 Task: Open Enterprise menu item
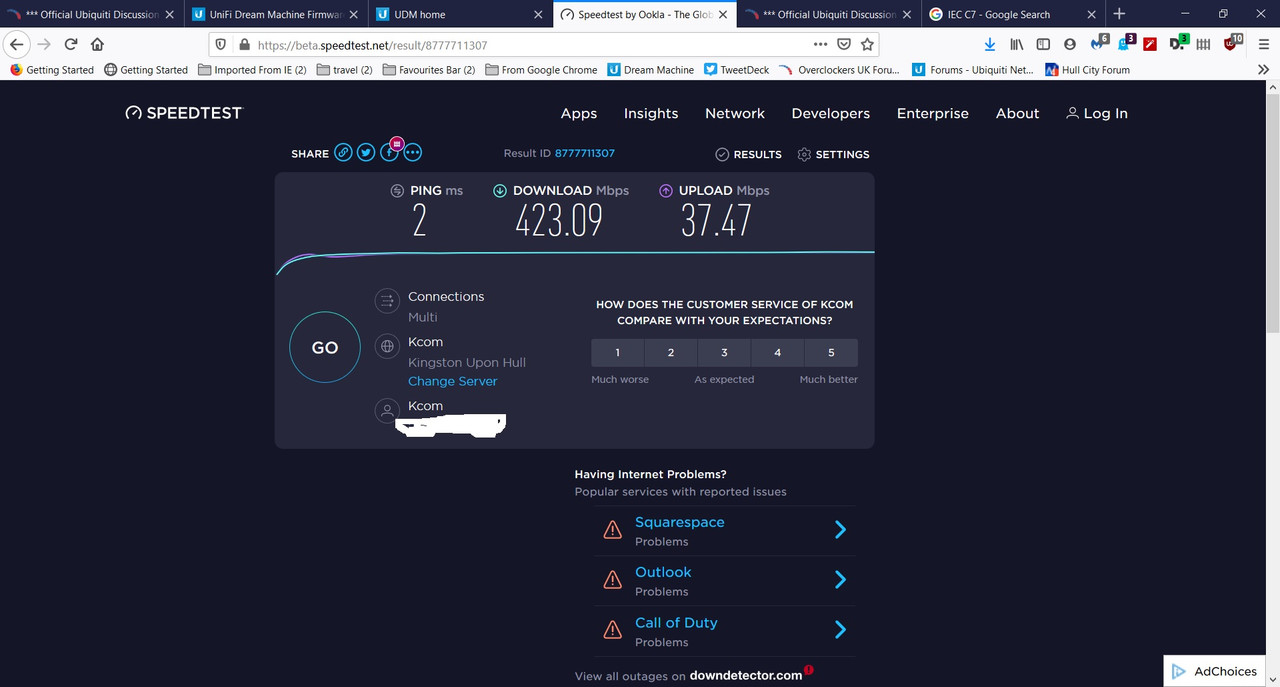(933, 113)
